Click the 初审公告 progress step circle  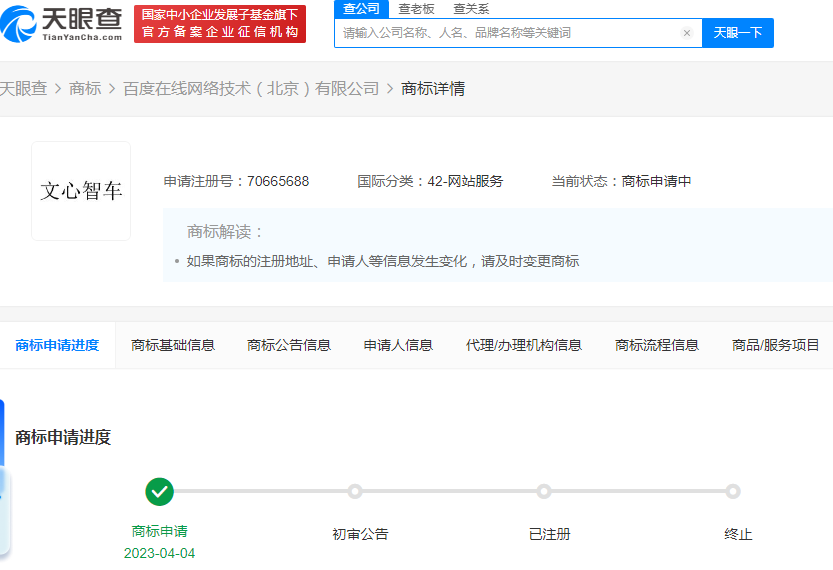pos(355,491)
